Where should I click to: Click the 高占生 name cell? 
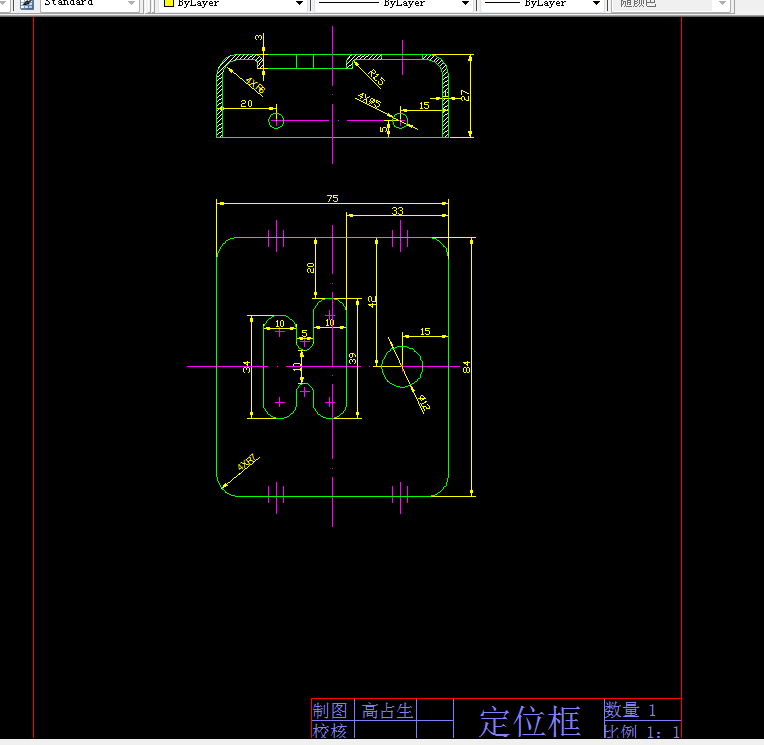(387, 711)
